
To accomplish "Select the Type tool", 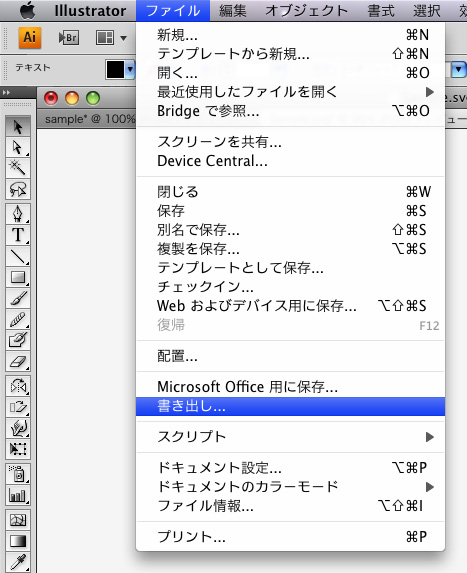I will (18, 235).
